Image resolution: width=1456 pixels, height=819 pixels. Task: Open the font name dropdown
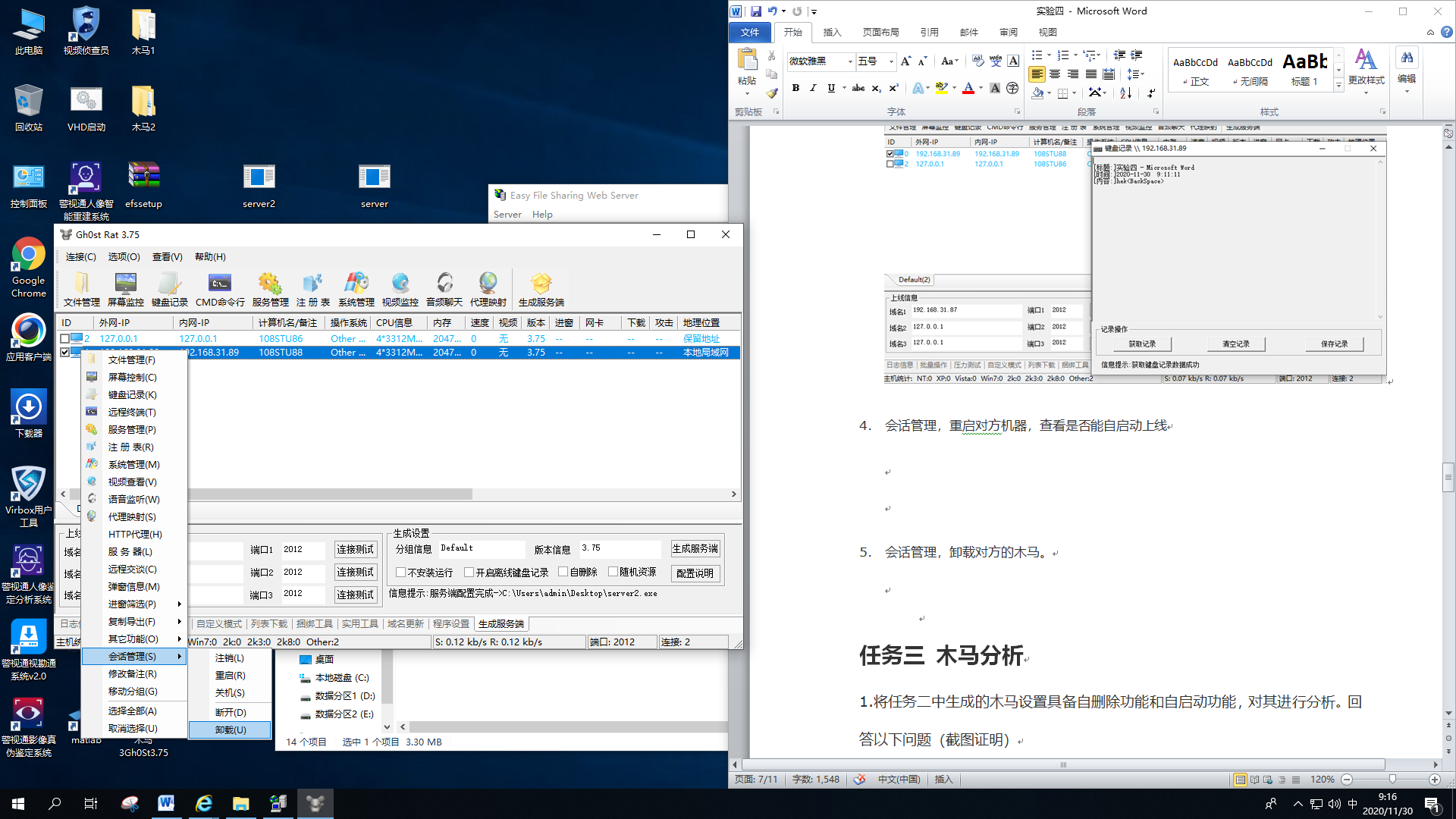[x=849, y=61]
